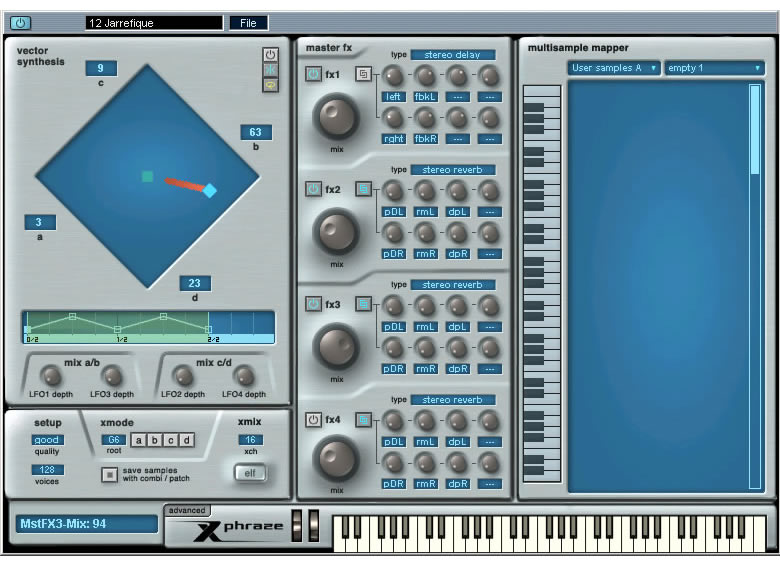Click the fx2 dpR knob
This screenshot has height=566, width=780.
[x=457, y=233]
